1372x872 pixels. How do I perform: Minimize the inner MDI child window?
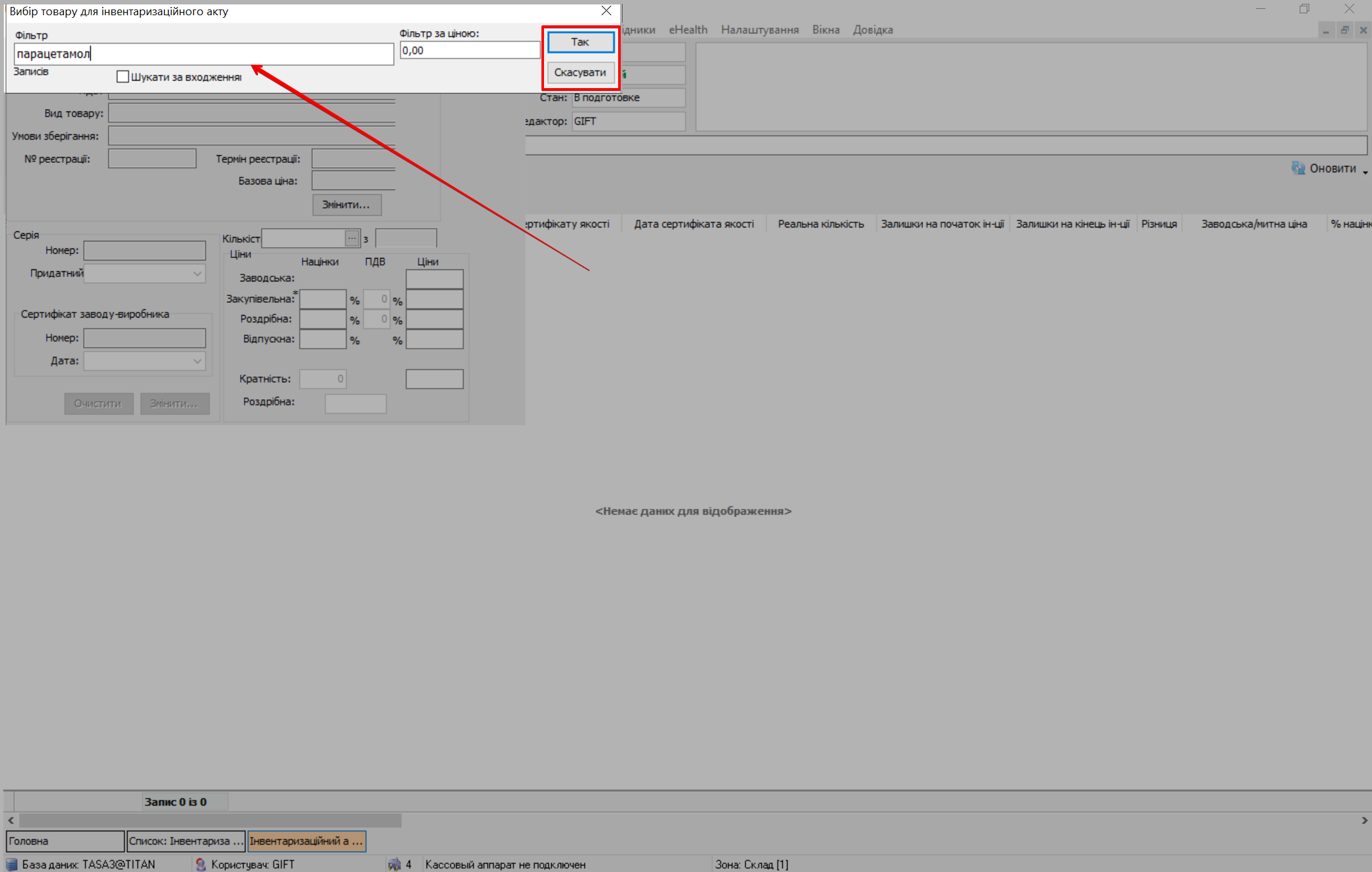pos(1326,30)
